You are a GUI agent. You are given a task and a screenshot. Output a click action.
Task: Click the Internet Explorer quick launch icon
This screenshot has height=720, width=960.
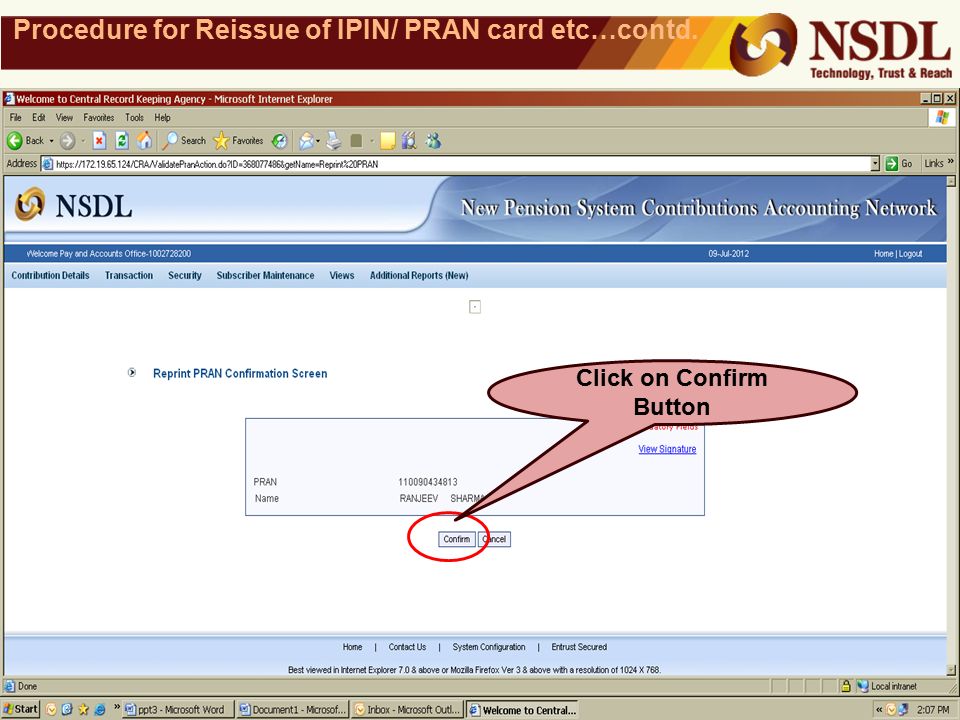coord(99,710)
